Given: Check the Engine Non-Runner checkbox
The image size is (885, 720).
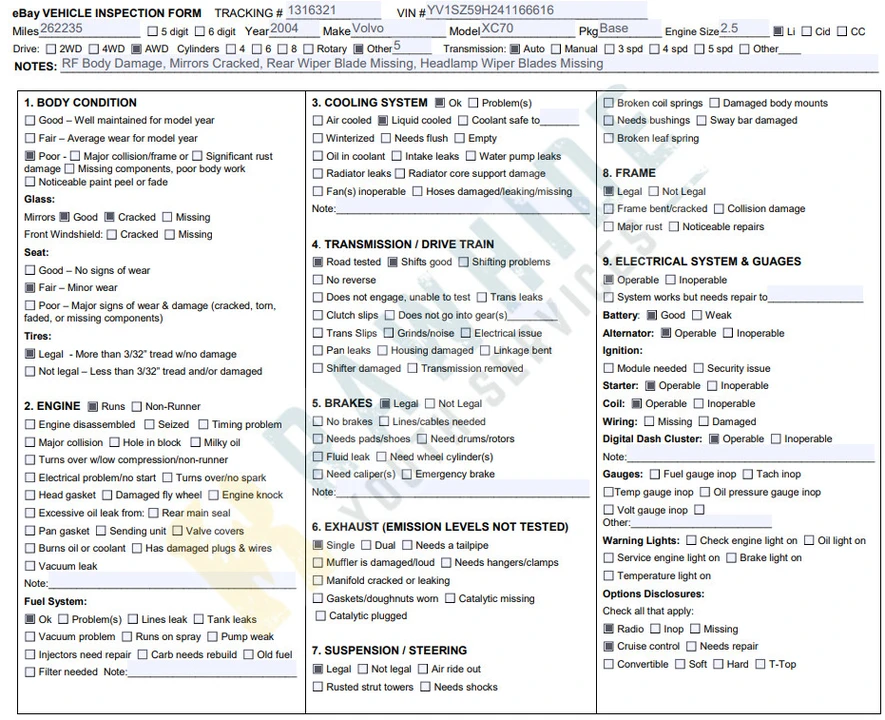Looking at the screenshot, I should [137, 406].
